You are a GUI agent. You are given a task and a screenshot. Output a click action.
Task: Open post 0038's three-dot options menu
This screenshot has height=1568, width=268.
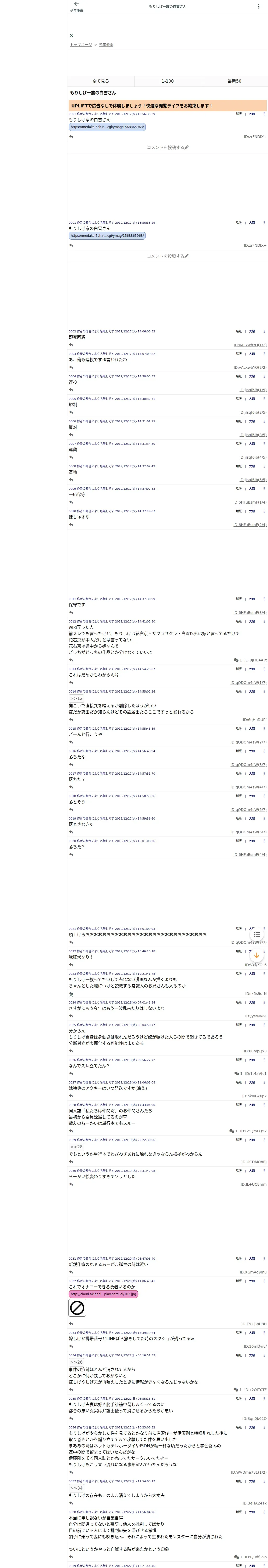[264, 1512]
